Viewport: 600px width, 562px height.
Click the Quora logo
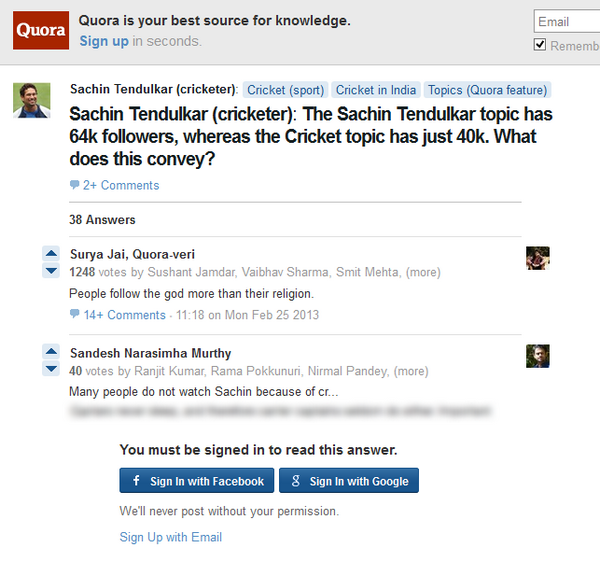[41, 30]
